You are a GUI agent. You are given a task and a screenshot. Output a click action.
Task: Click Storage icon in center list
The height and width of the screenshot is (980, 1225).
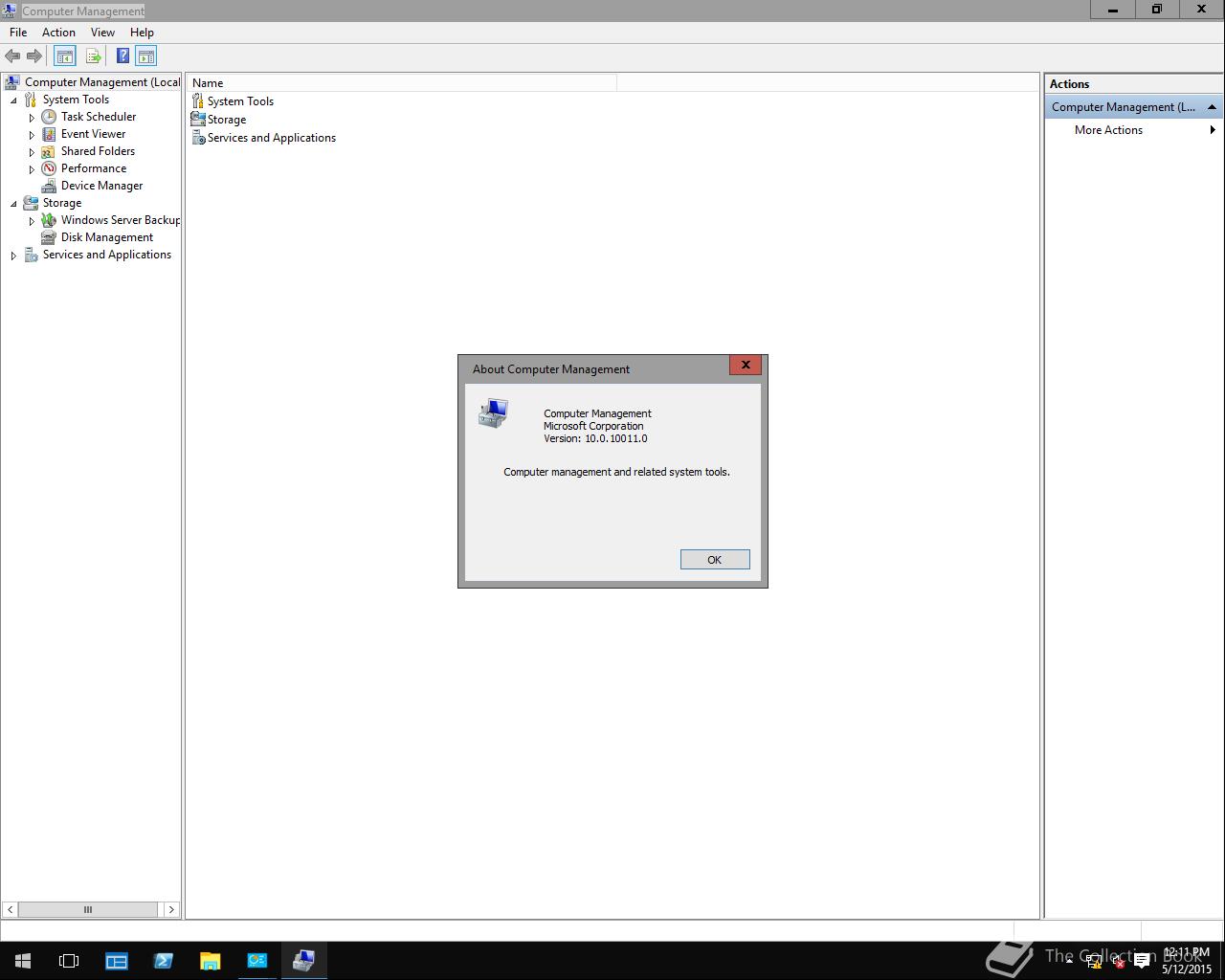198,120
